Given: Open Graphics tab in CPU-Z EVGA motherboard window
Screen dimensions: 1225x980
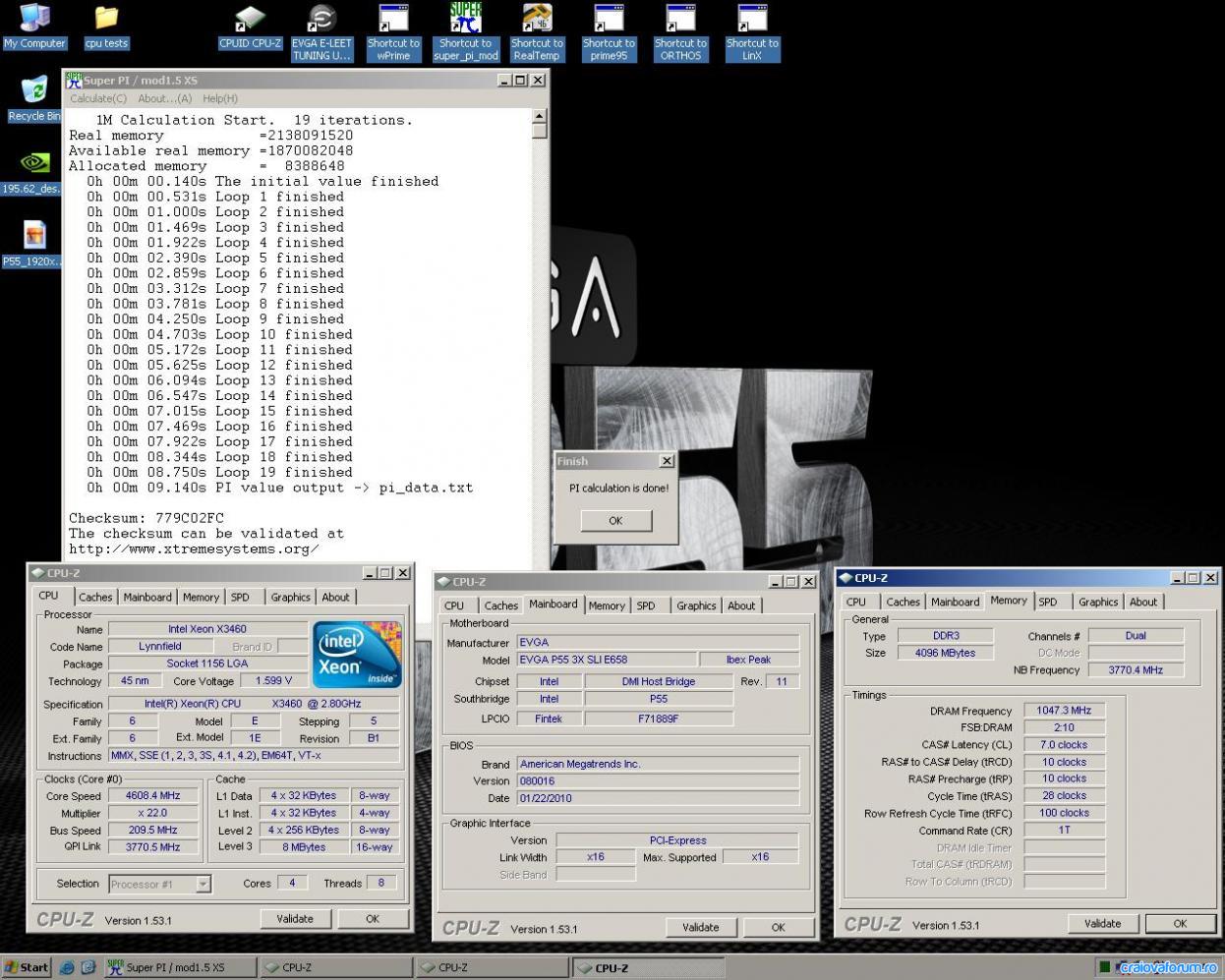Looking at the screenshot, I should [696, 605].
